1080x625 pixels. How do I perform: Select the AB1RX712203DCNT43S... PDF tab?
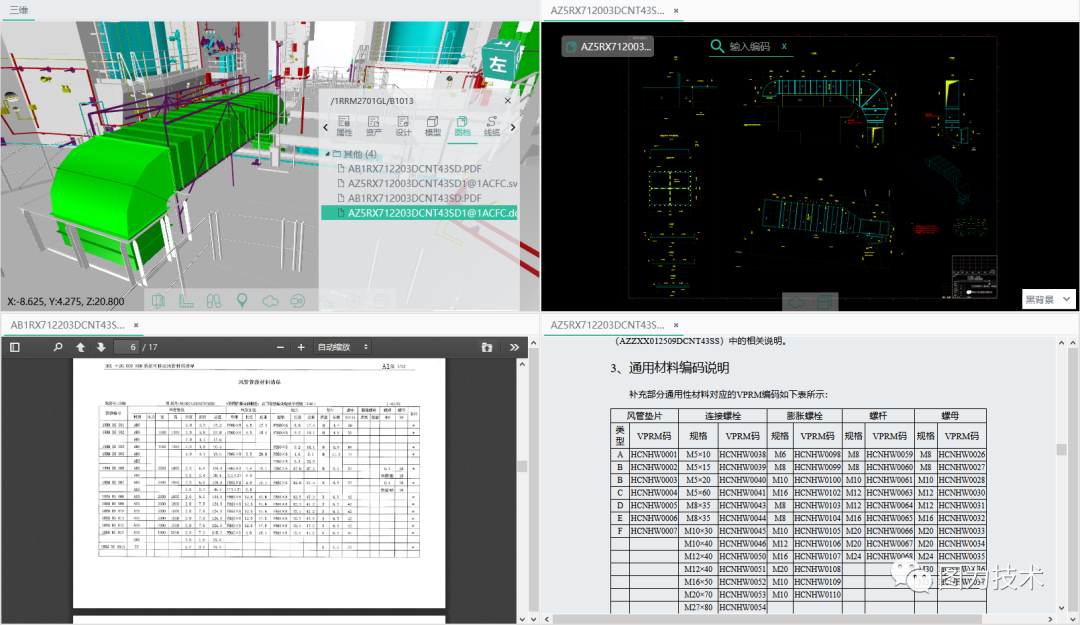[x=68, y=325]
